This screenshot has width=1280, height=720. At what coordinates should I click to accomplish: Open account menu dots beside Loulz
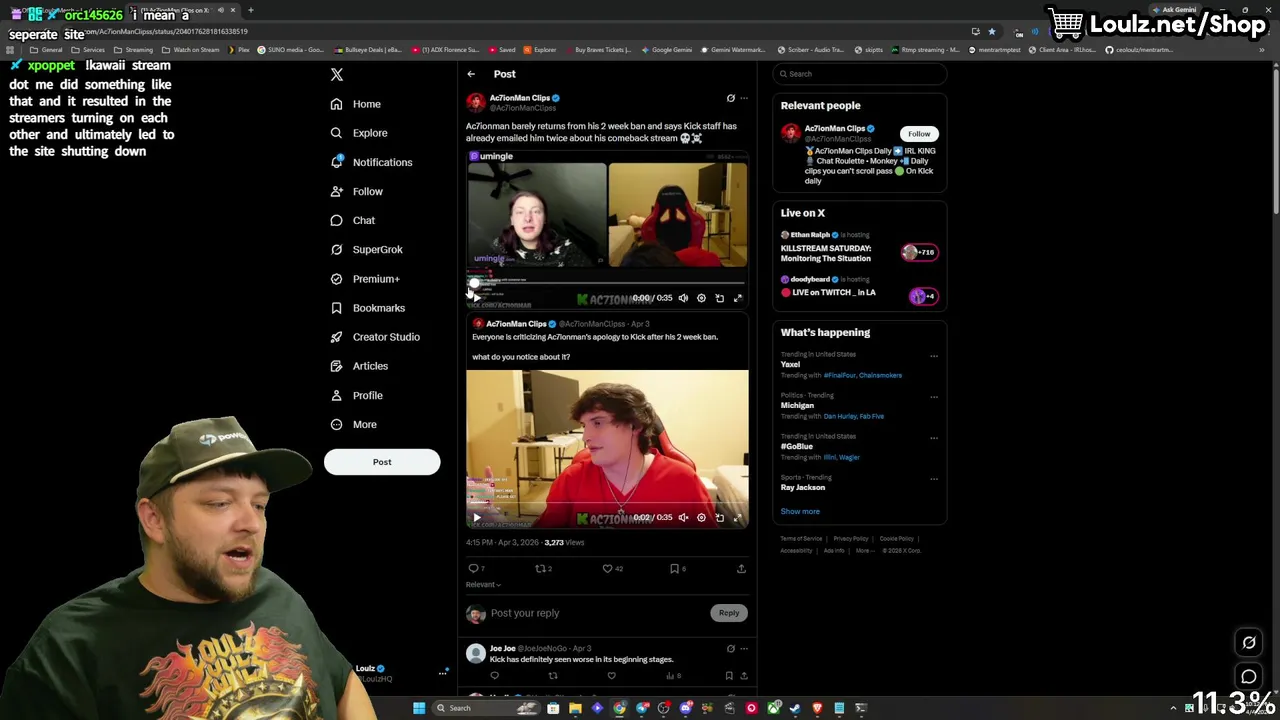[442, 673]
